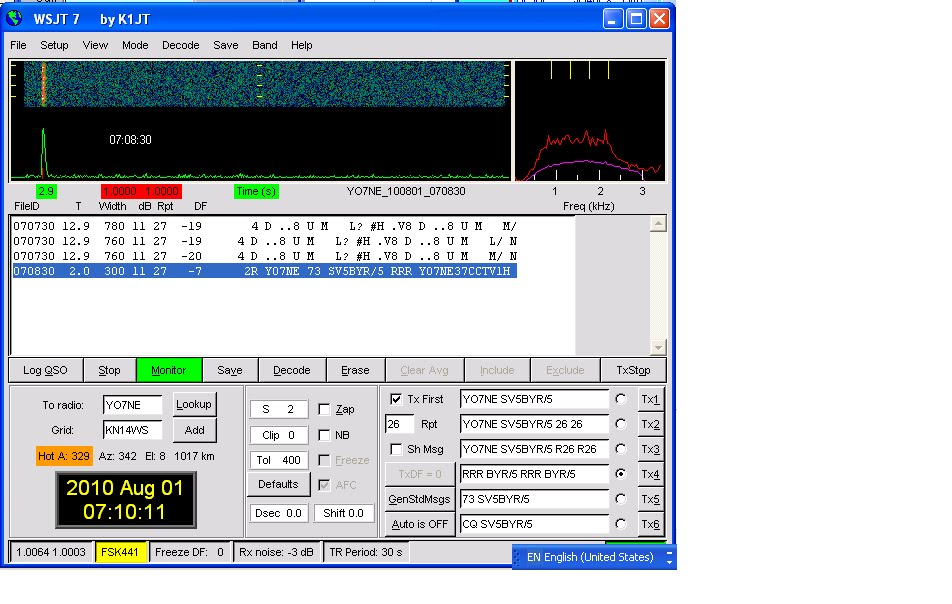Click the message field ending in 26 26

tap(534, 424)
